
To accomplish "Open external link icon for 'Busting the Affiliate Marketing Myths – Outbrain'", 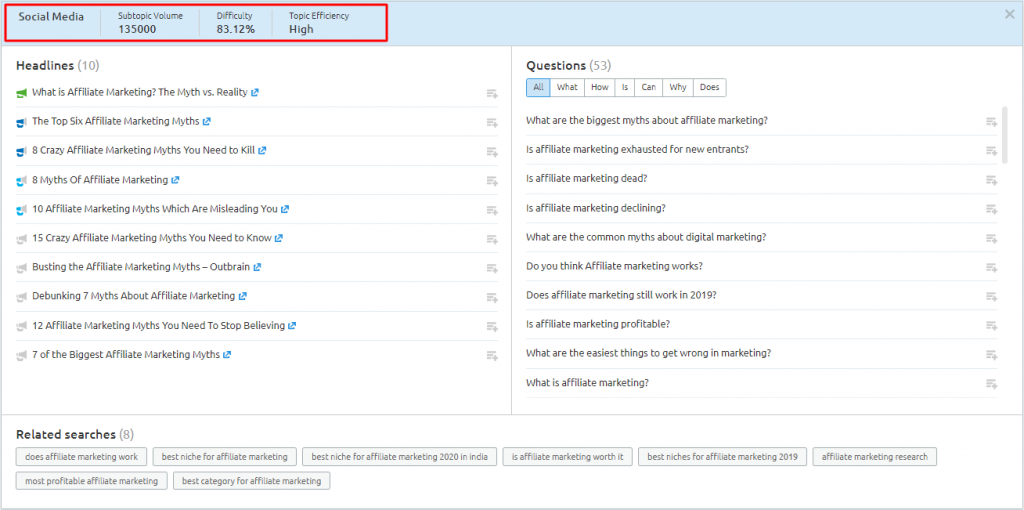I will click(257, 267).
